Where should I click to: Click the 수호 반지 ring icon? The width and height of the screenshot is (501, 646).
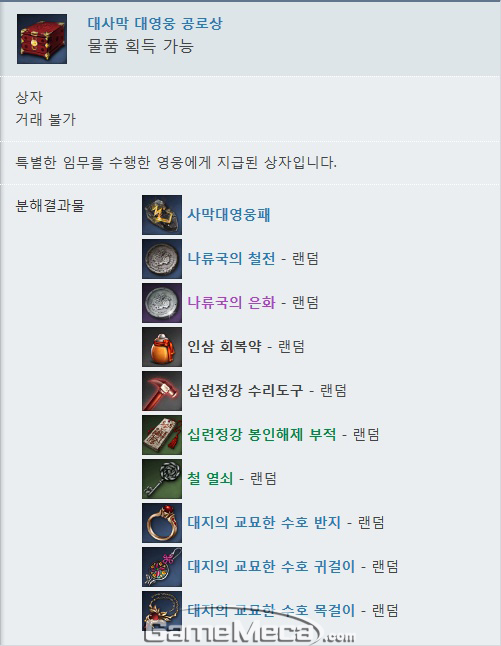click(x=162, y=523)
